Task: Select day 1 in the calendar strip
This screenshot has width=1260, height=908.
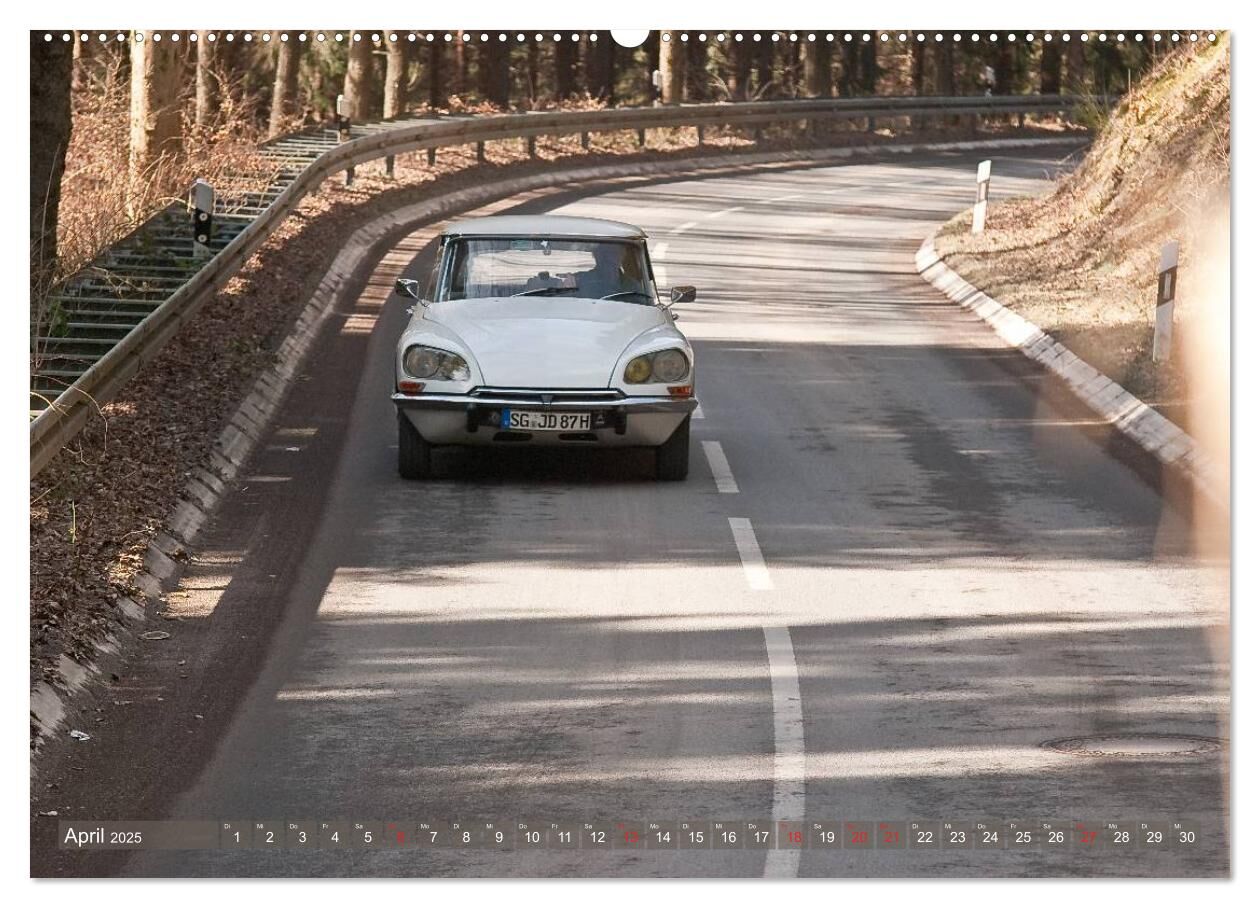Action: tap(236, 836)
